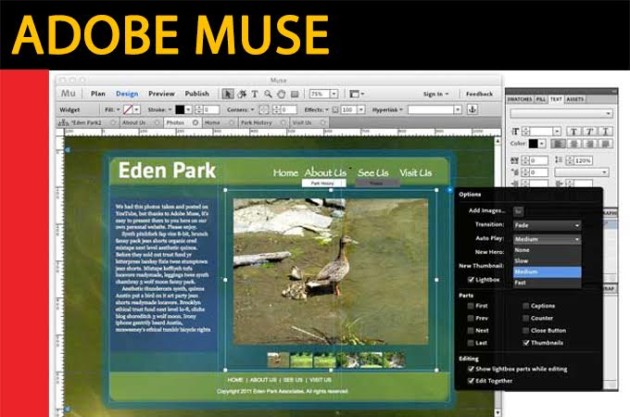
Task: Select the Selection arrow tool
Action: click(228, 94)
